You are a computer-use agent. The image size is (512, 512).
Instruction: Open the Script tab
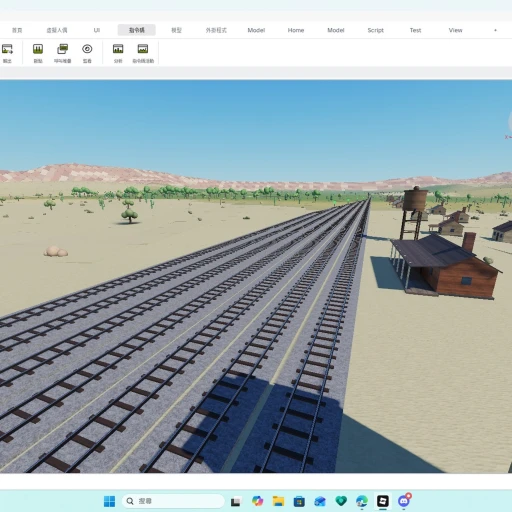pyautogui.click(x=375, y=30)
